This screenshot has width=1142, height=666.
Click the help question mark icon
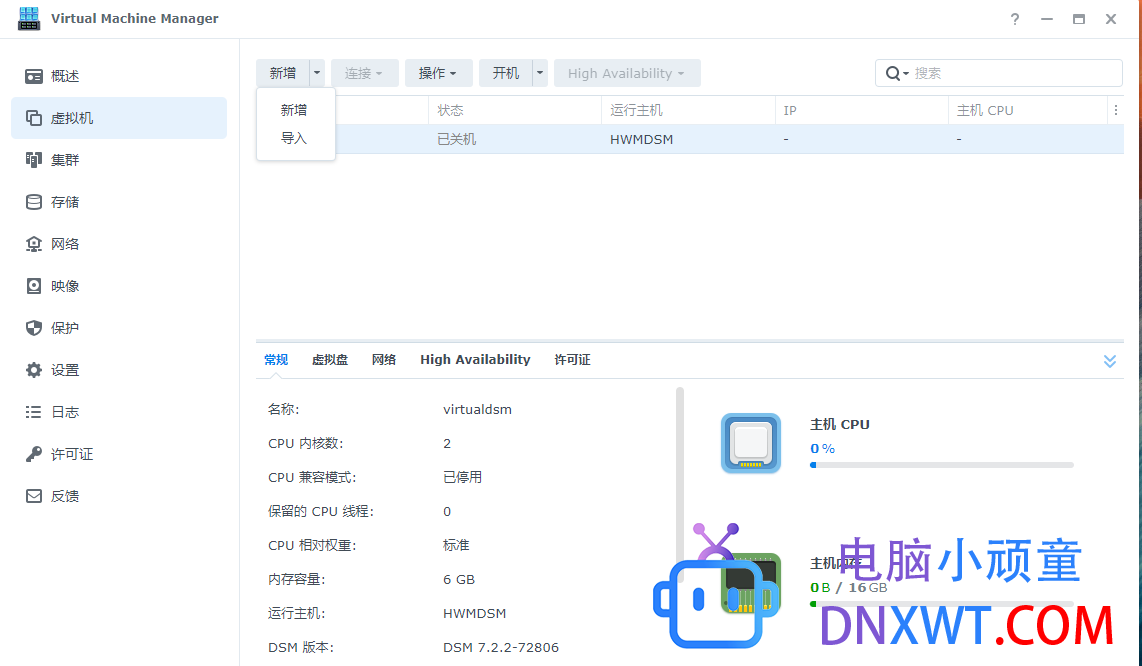tap(1014, 19)
